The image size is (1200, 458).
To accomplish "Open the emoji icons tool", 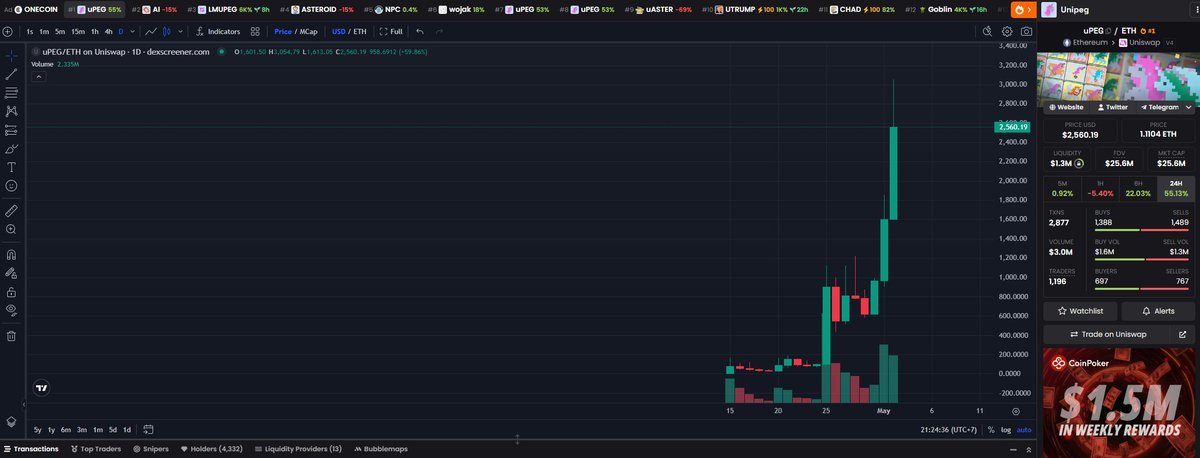I will (11, 185).
